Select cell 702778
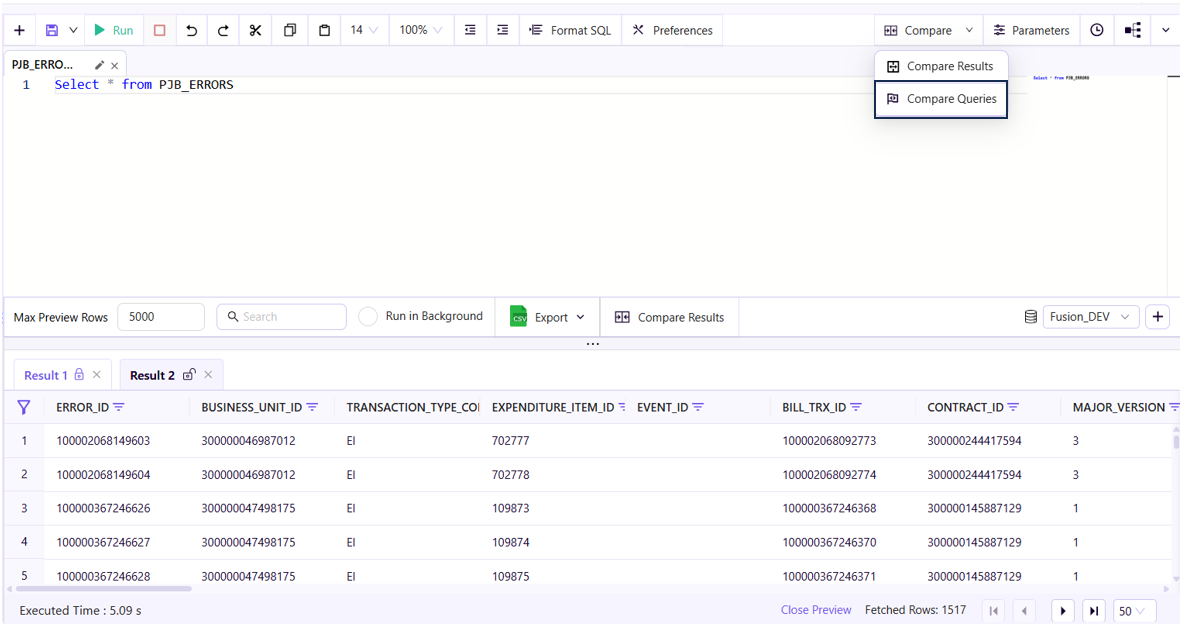The width and height of the screenshot is (1180, 628). click(x=511, y=475)
